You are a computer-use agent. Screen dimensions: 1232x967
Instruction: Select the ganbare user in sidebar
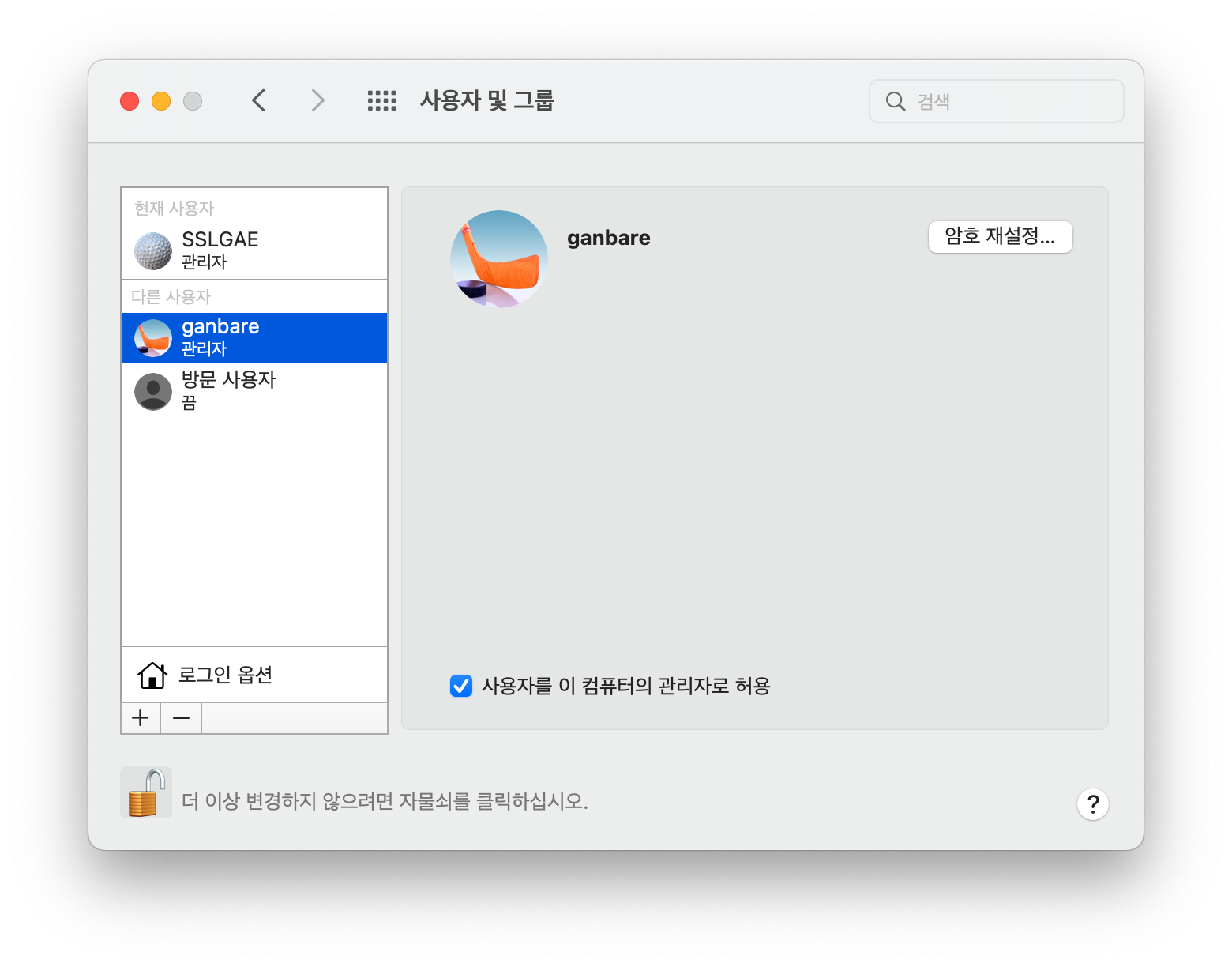coord(254,338)
